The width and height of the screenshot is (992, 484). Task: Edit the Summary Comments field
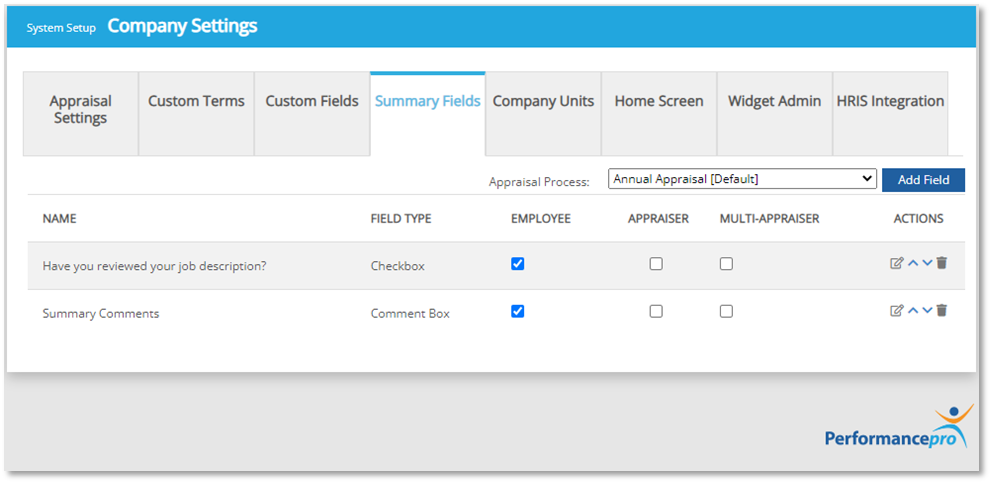(x=897, y=311)
